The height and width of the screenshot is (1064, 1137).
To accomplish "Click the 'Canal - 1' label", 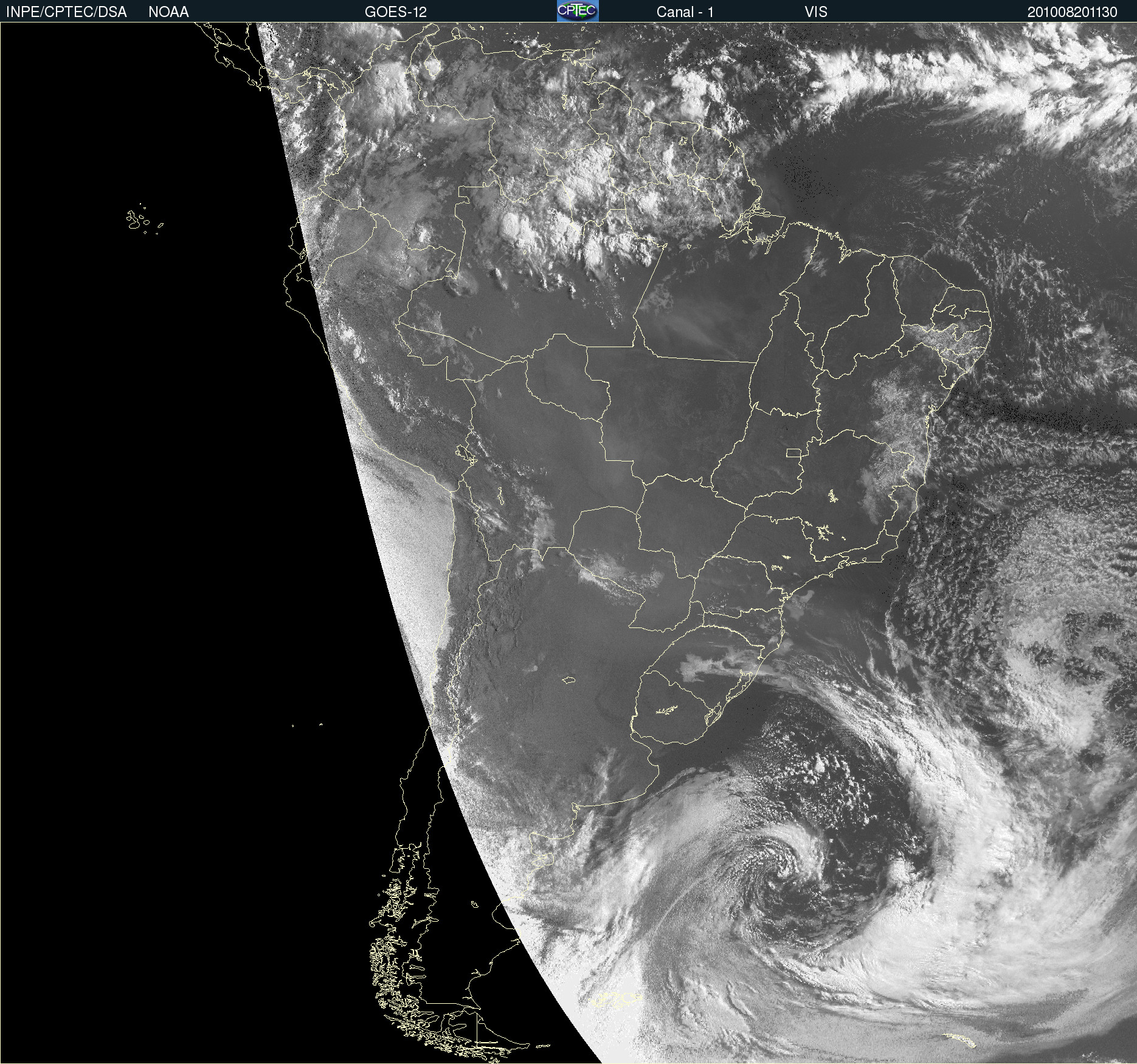I will [685, 12].
